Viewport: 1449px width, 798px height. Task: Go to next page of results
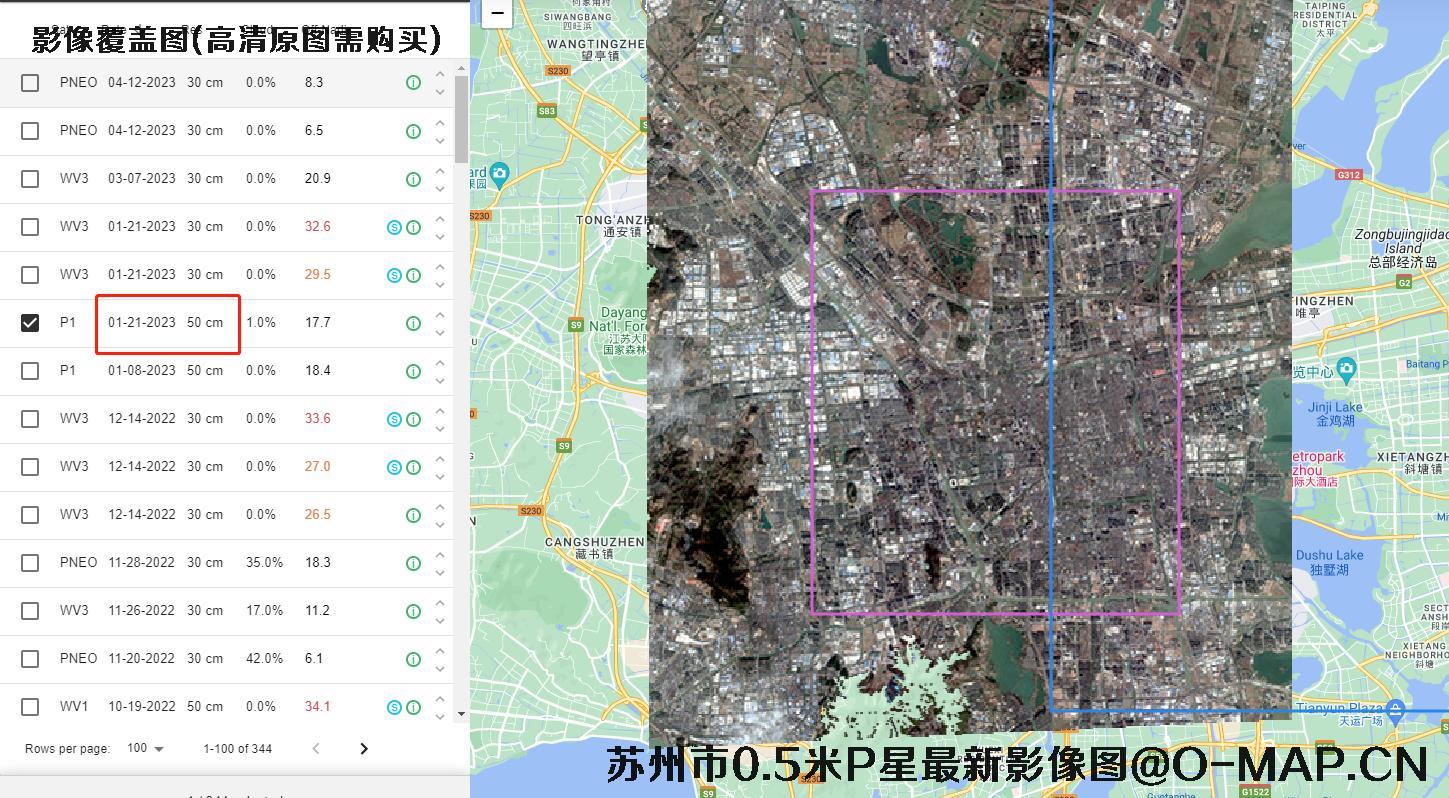pos(364,748)
